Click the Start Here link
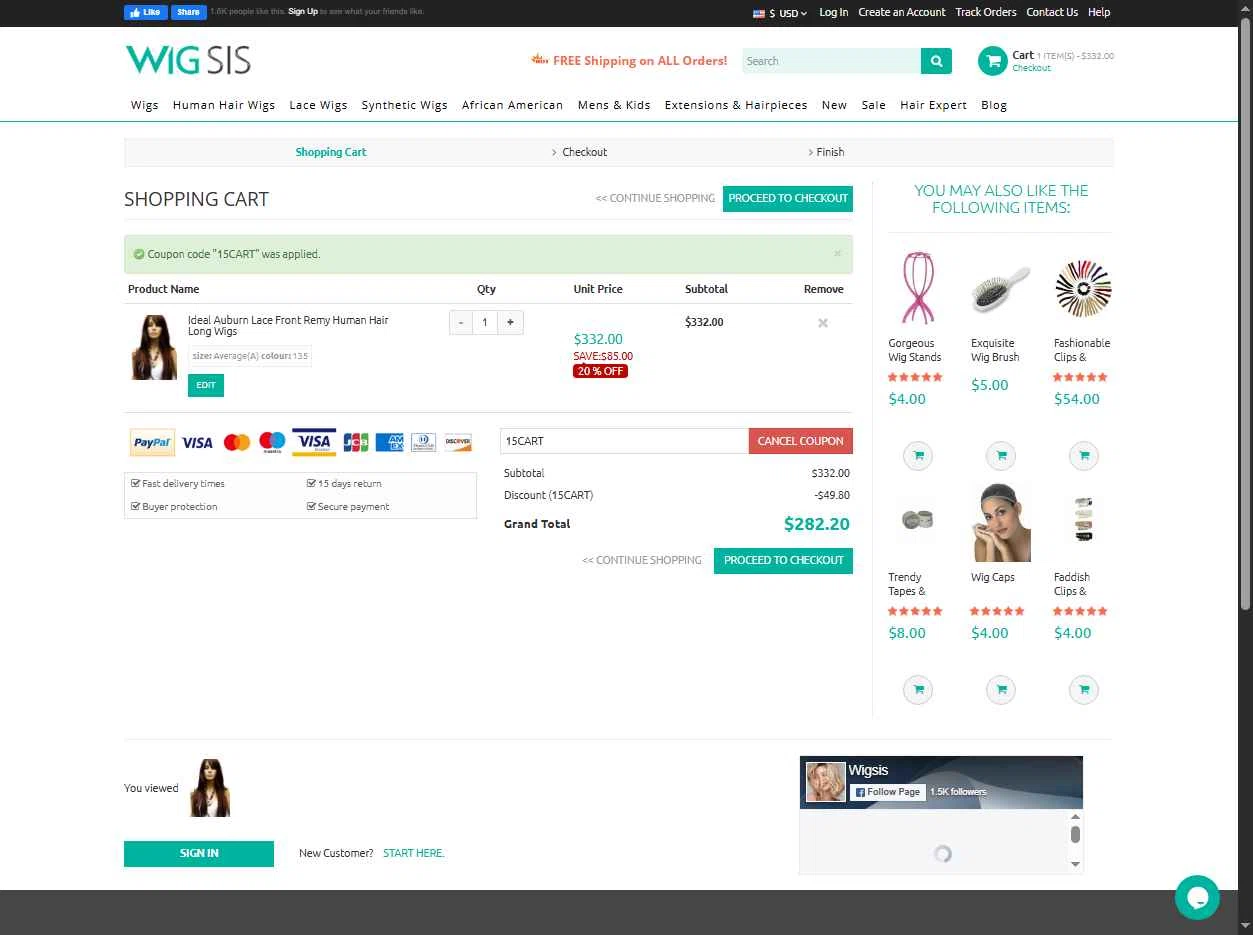 point(414,853)
